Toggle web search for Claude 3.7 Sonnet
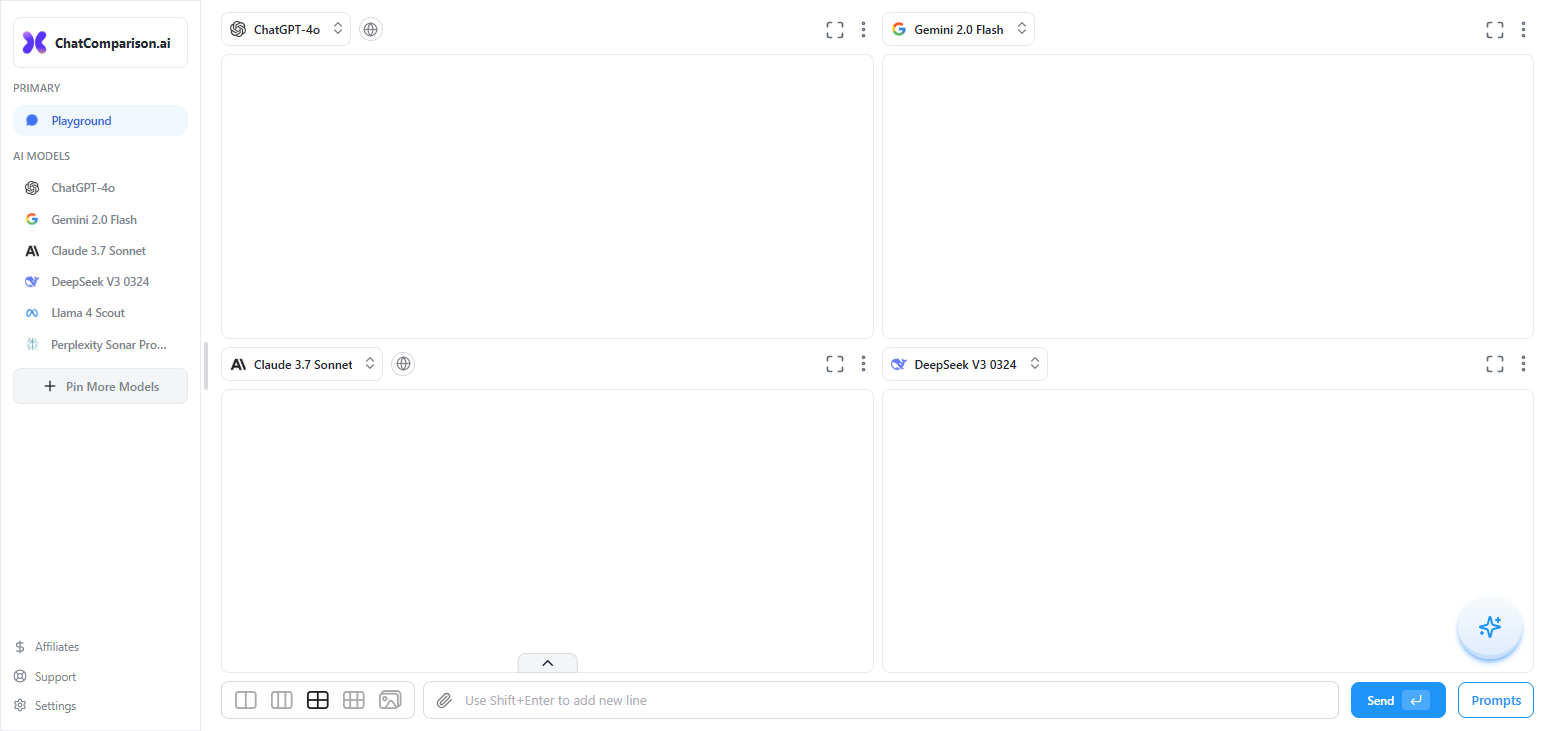The image size is (1546, 731). point(403,364)
